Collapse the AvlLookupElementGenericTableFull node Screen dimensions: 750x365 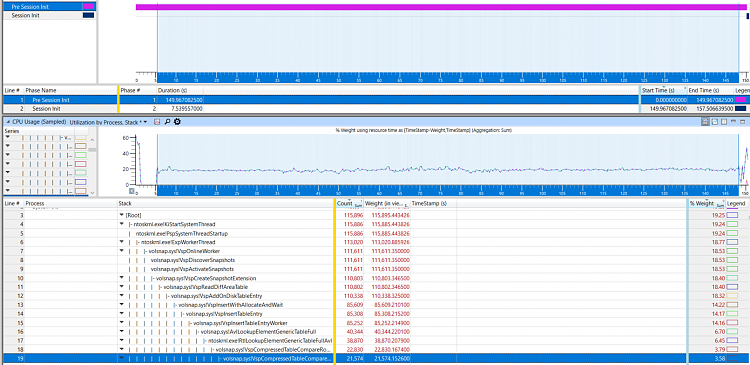coord(121,332)
